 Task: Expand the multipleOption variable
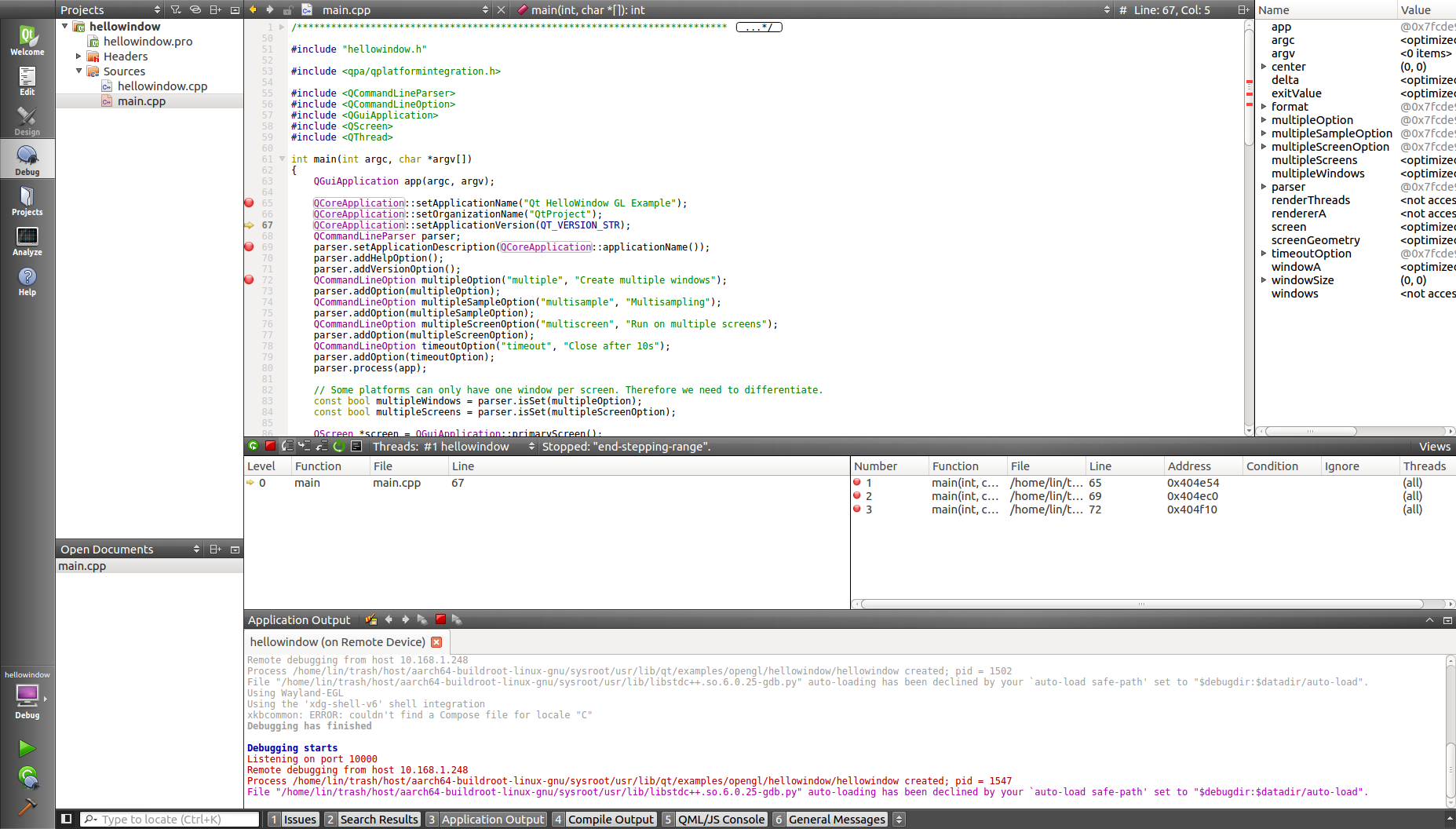1264,120
